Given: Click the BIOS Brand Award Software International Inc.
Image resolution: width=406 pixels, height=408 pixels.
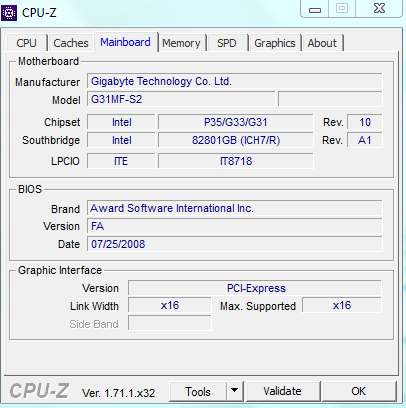Looking at the screenshot, I should 235,208.
